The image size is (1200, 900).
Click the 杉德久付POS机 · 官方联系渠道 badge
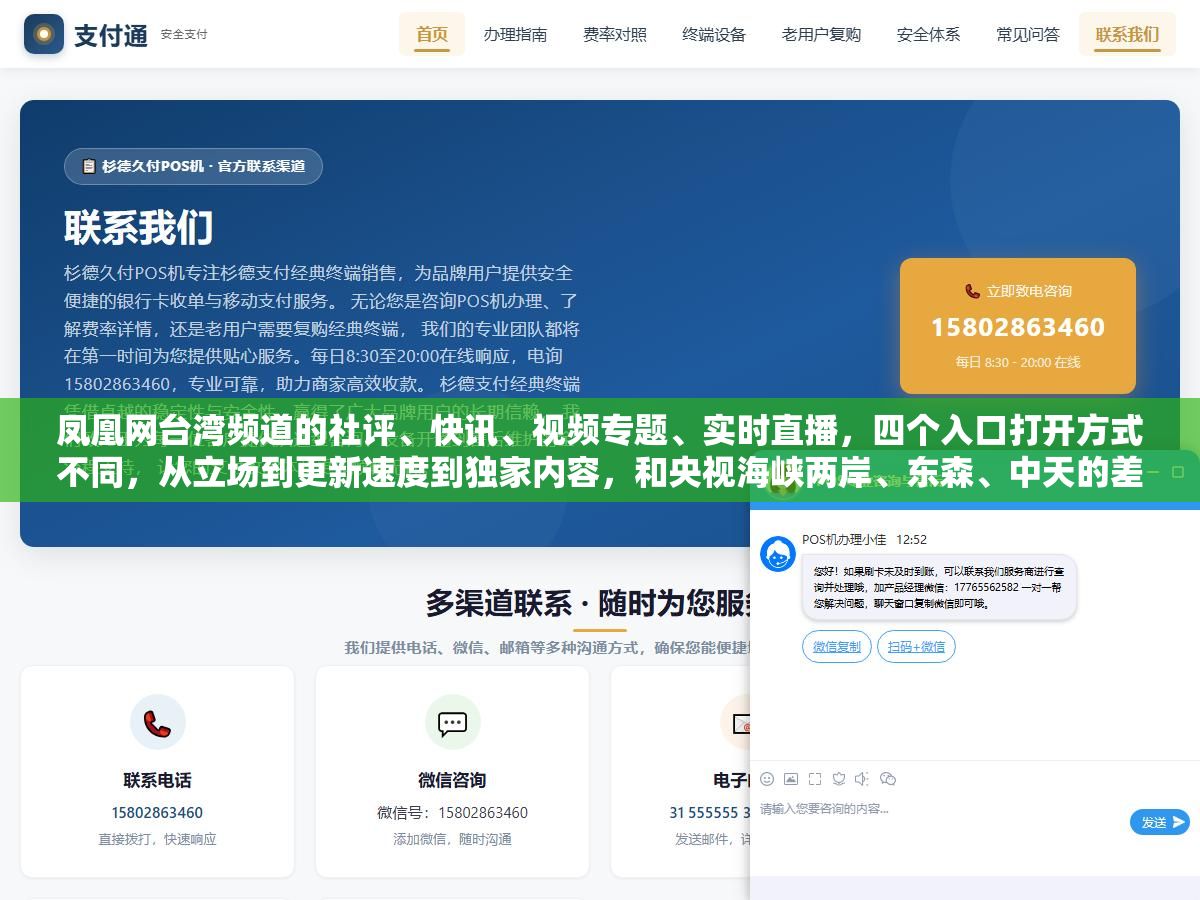(193, 166)
